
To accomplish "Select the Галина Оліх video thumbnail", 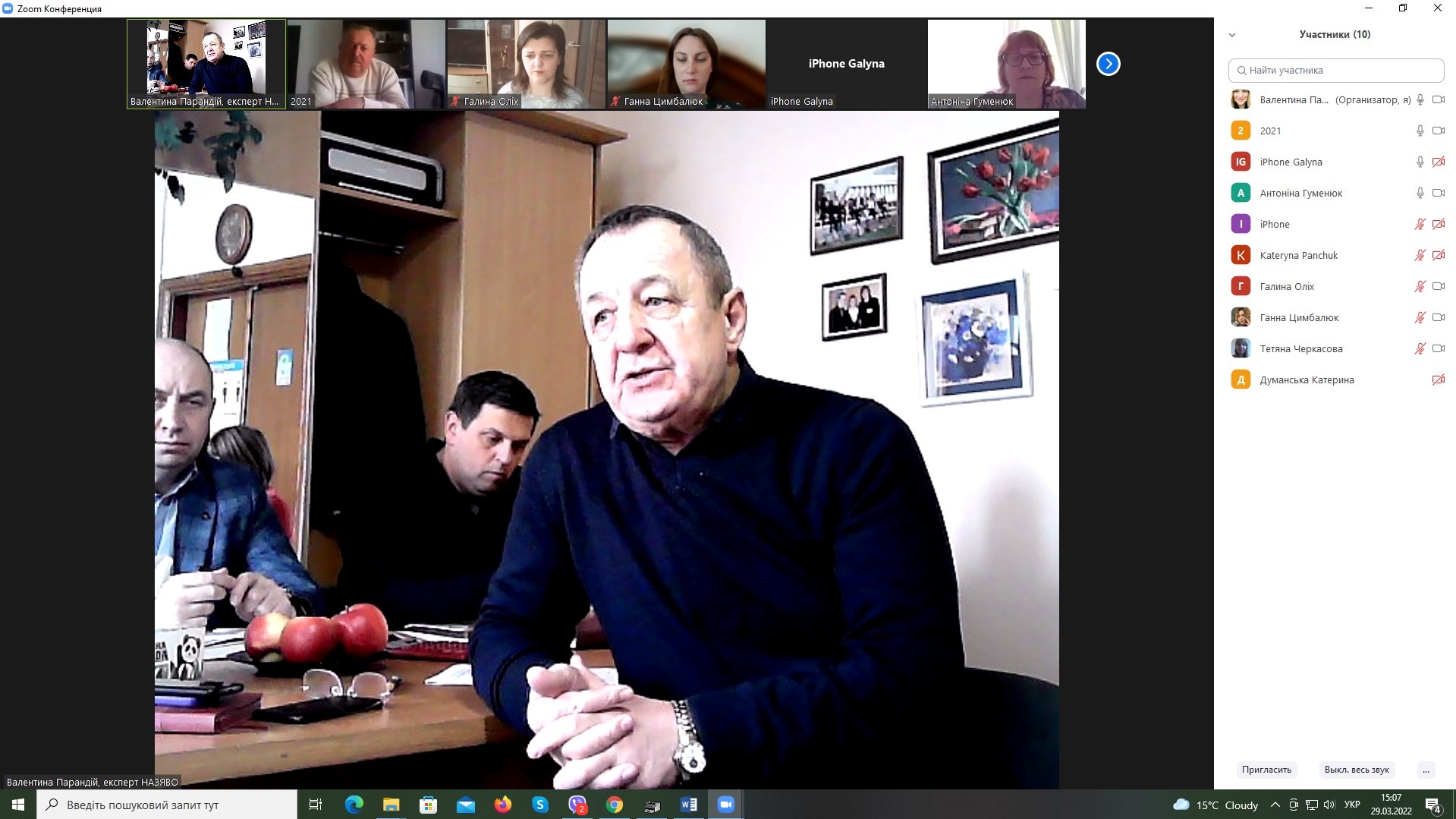I will 527,64.
